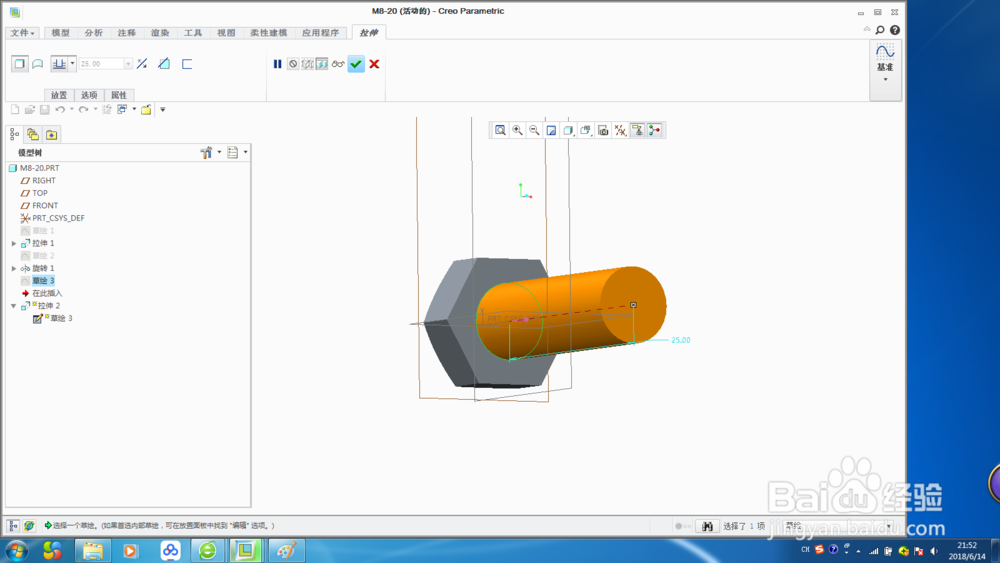Click zoom out icon

(x=534, y=130)
